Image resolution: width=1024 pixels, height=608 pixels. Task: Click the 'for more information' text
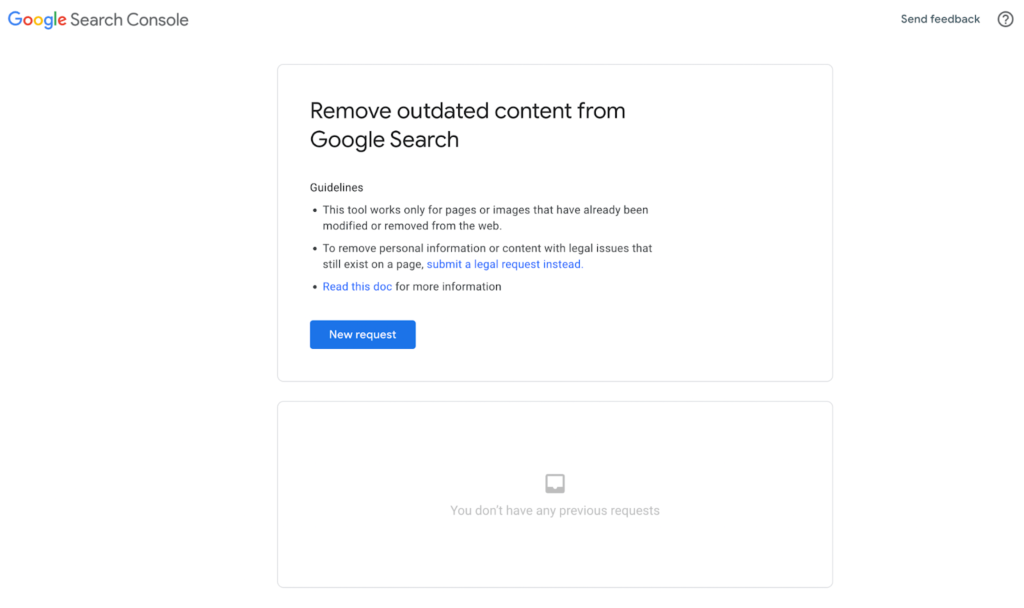[449, 287]
